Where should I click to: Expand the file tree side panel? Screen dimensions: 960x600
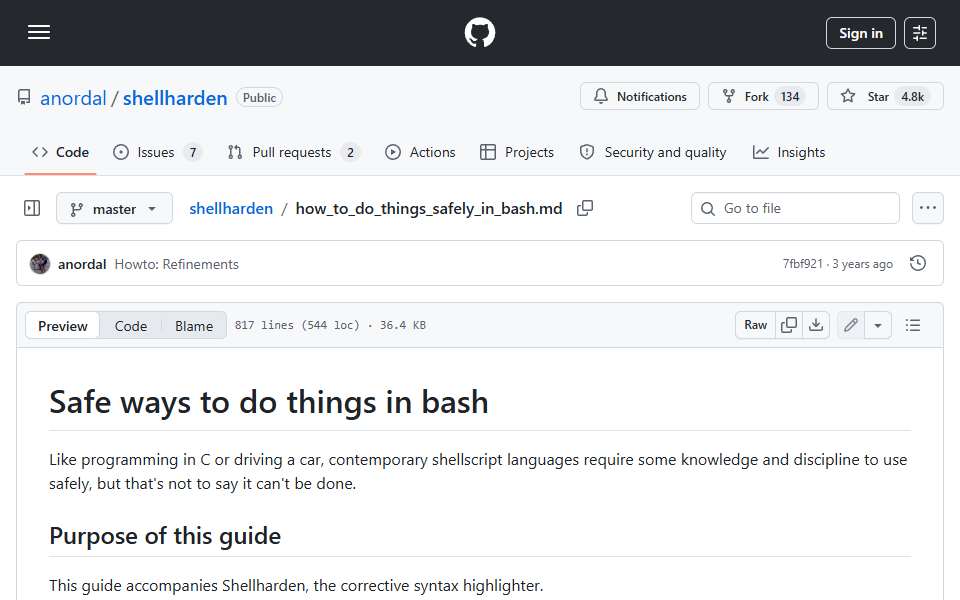click(x=32, y=208)
